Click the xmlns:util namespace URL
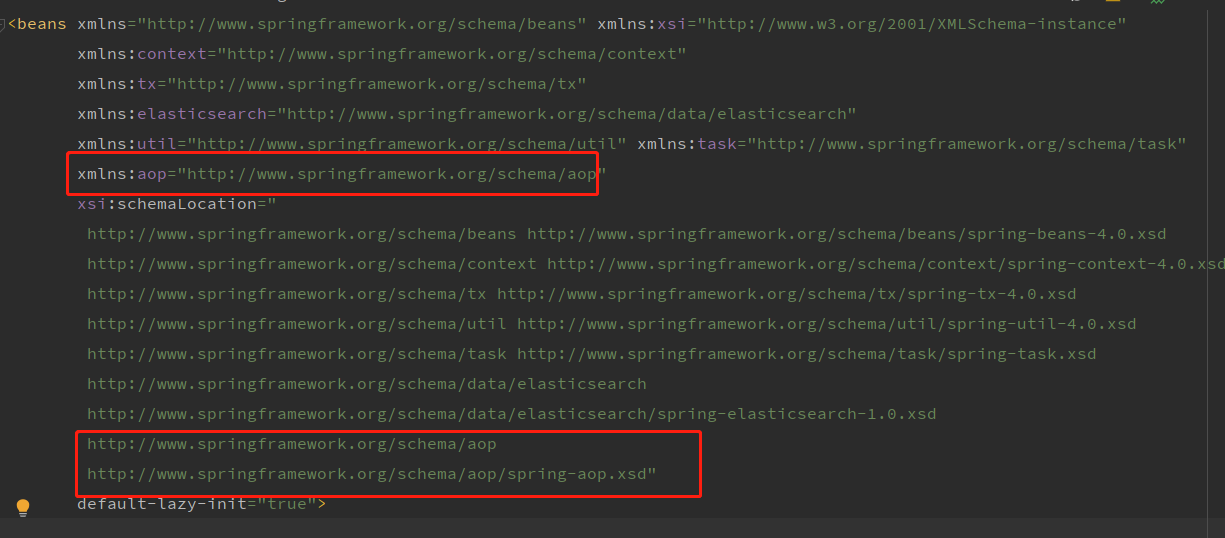Screen dimensions: 1225x538 407,144
